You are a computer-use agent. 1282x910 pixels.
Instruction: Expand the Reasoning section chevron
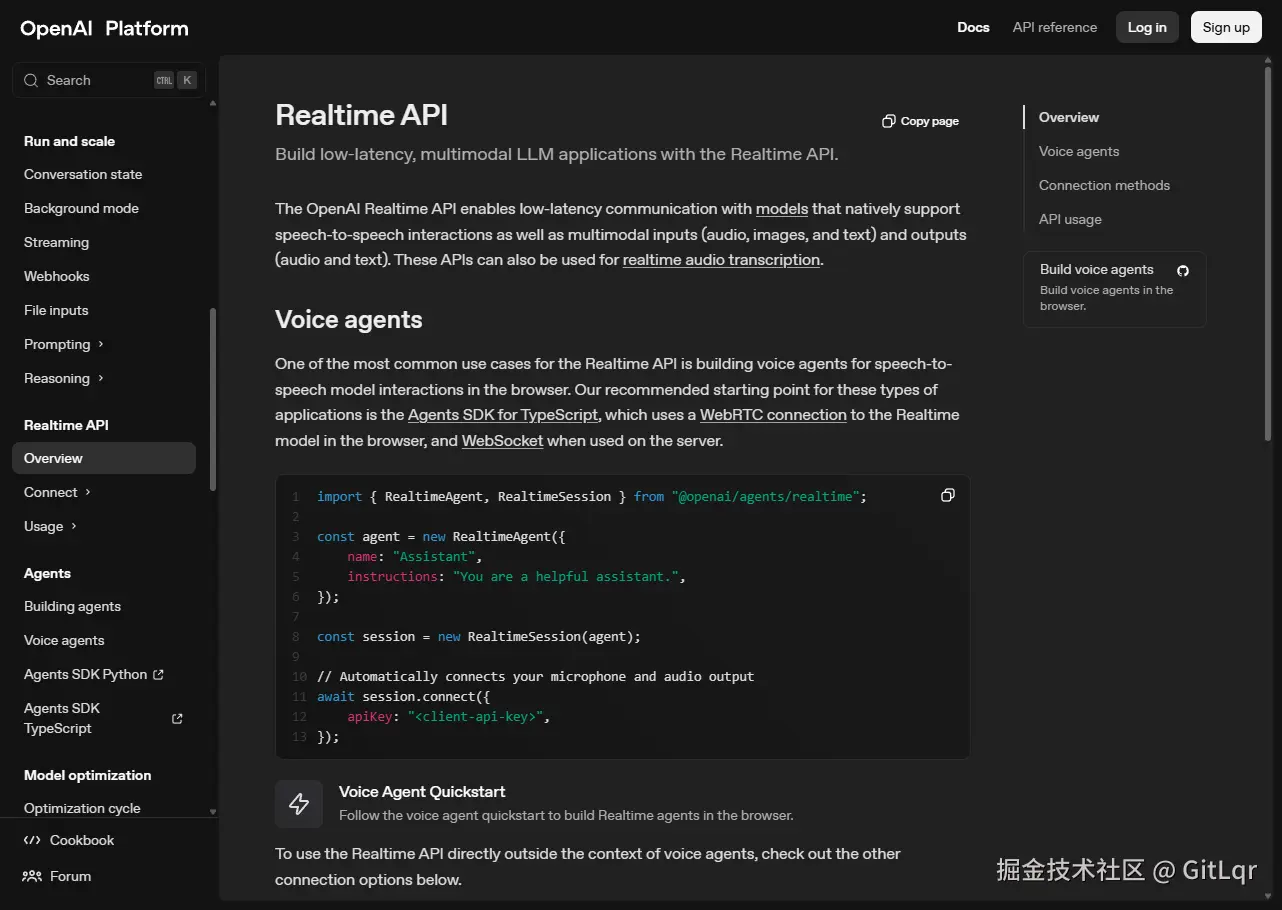click(101, 378)
